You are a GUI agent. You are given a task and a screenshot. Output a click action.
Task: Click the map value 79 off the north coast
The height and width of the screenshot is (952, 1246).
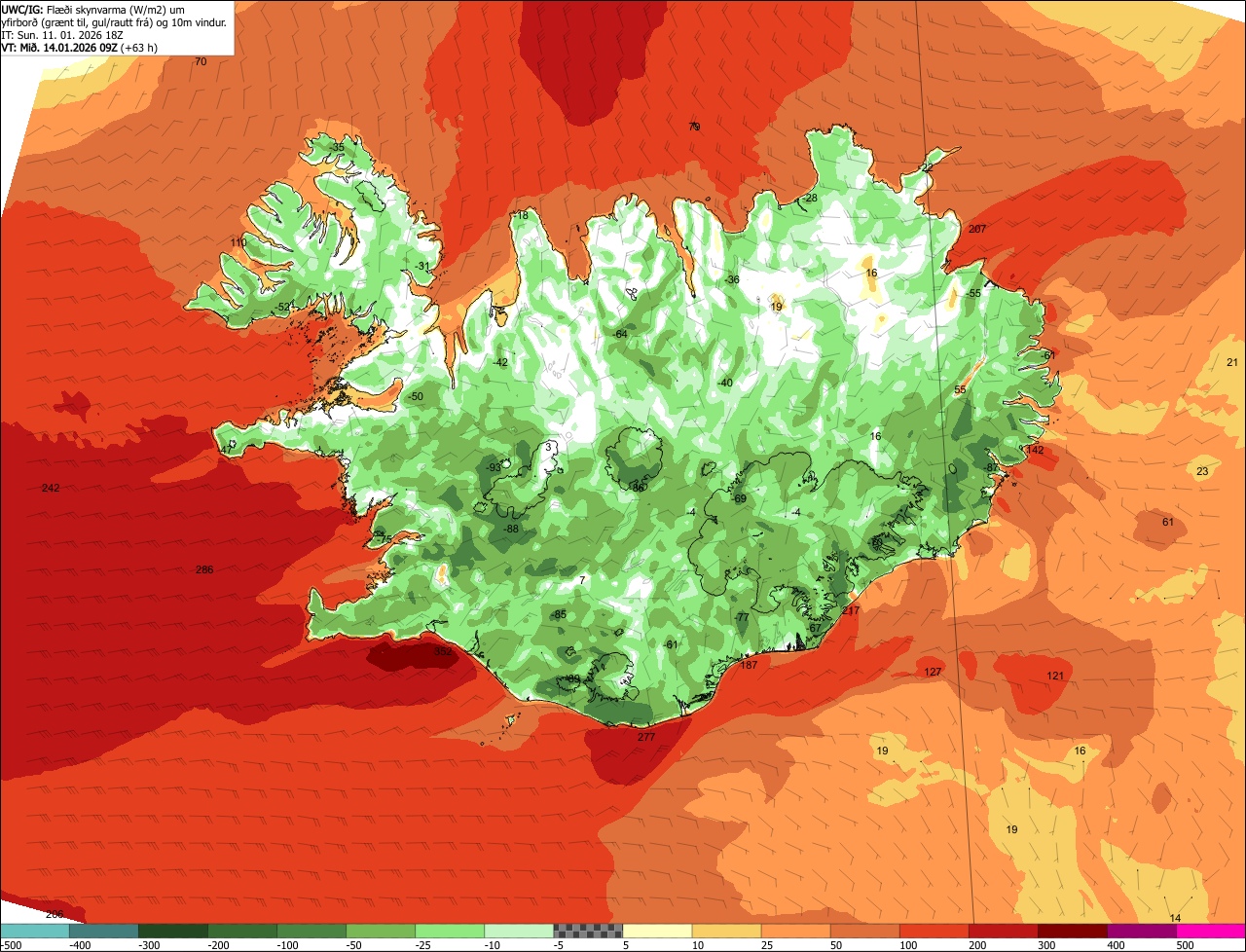point(694,127)
